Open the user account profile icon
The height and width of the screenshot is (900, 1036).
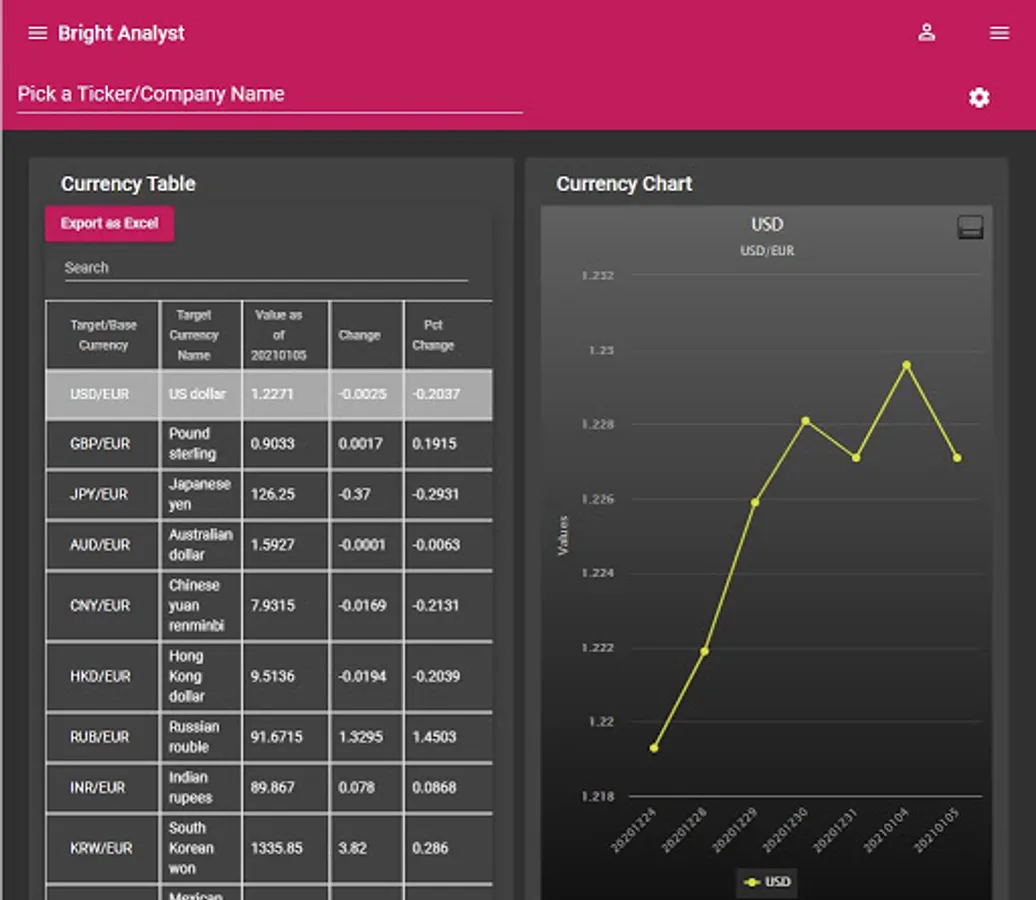(x=926, y=32)
